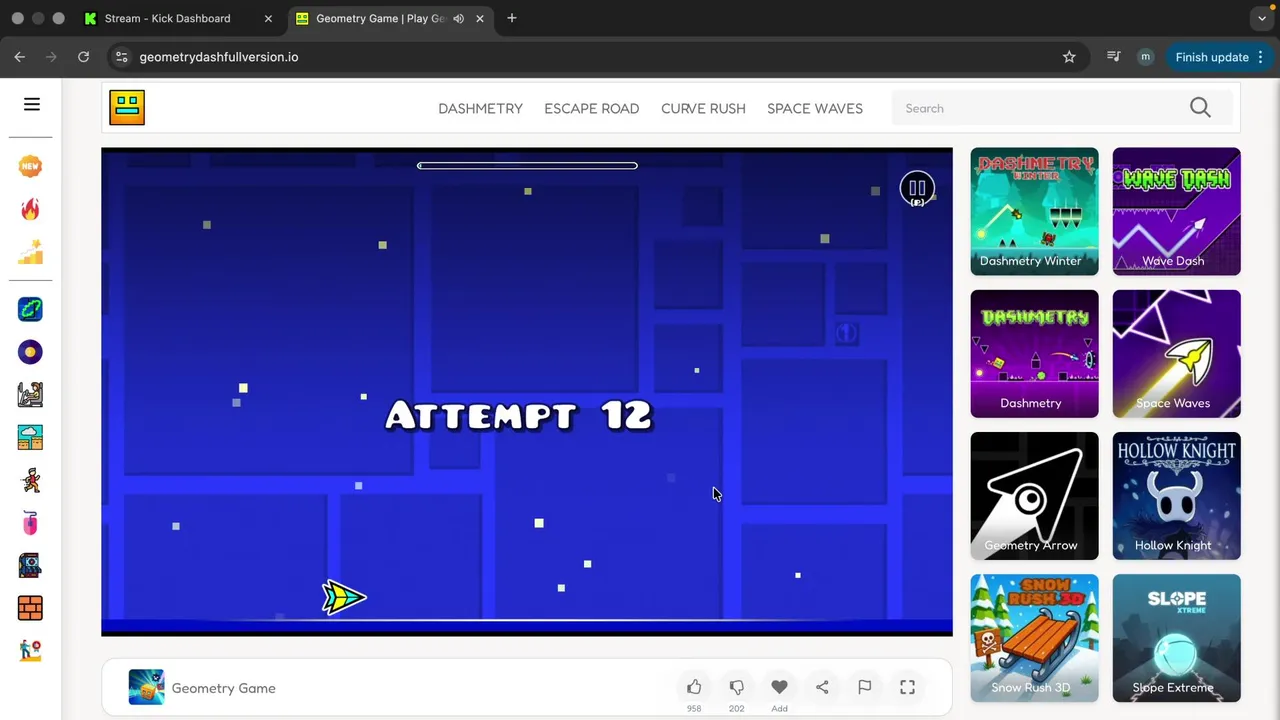Close the Geometry Game tab
Screen dimensions: 1280x720
[480, 18]
